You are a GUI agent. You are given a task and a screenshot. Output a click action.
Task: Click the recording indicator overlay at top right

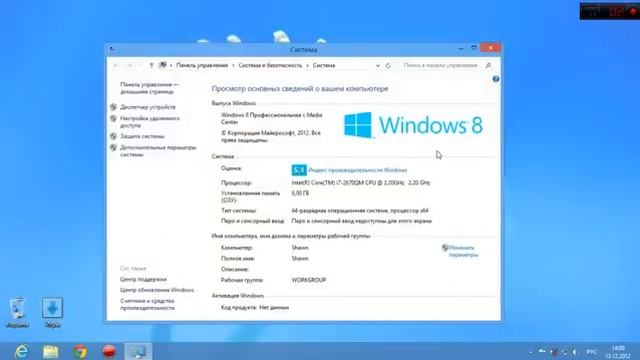[609, 11]
